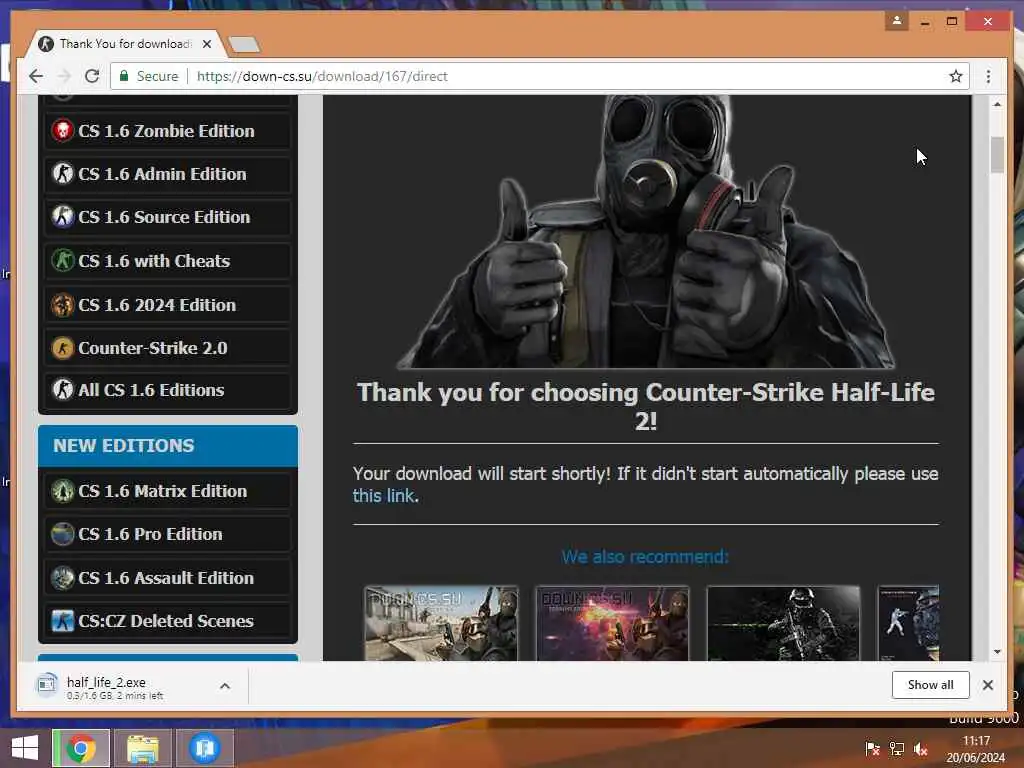Click the CS 1.6 Pro Edition icon
Screen dimensions: 1024x768
tap(63, 534)
